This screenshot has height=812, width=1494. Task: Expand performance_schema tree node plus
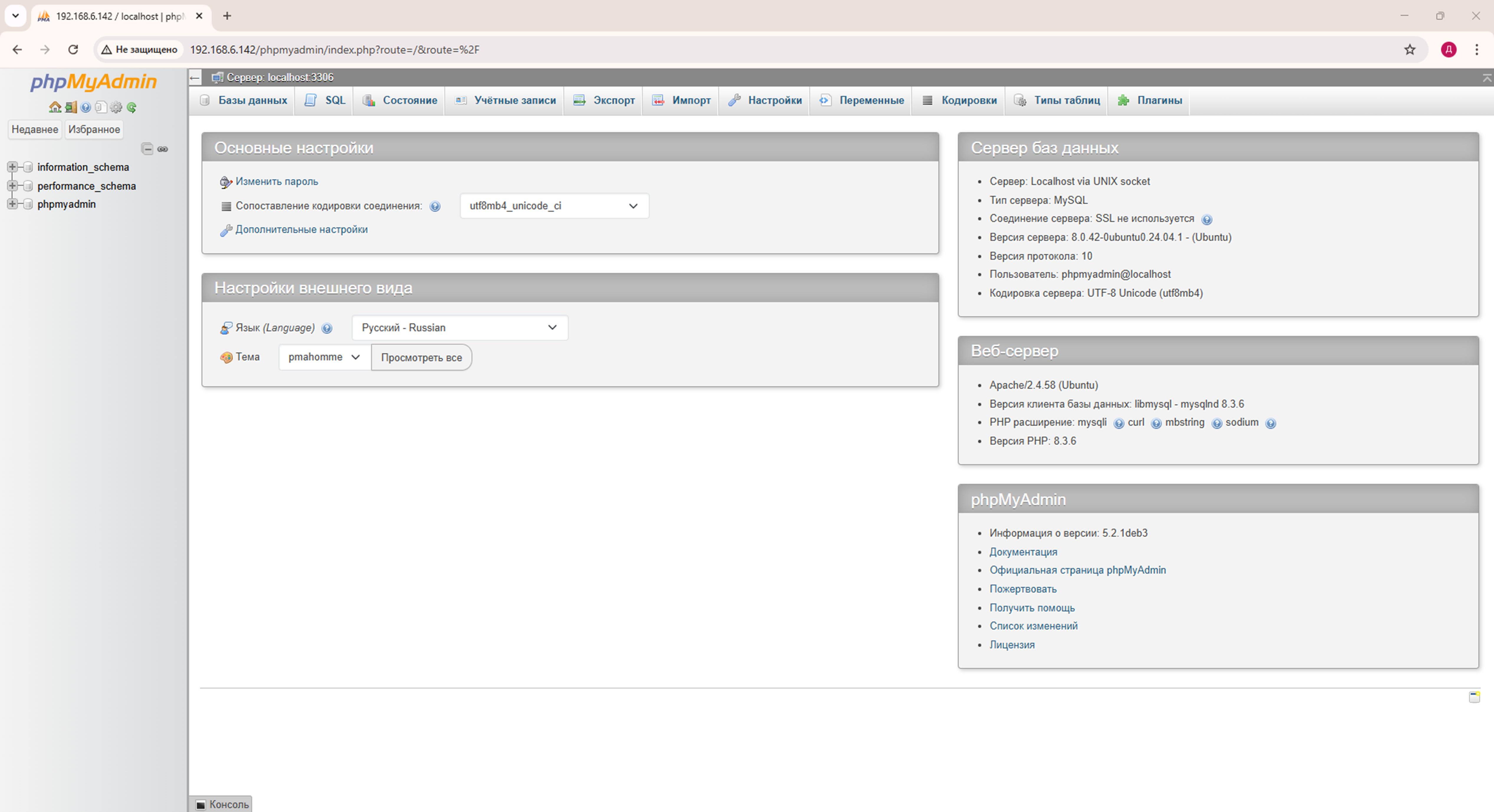pyautogui.click(x=11, y=186)
